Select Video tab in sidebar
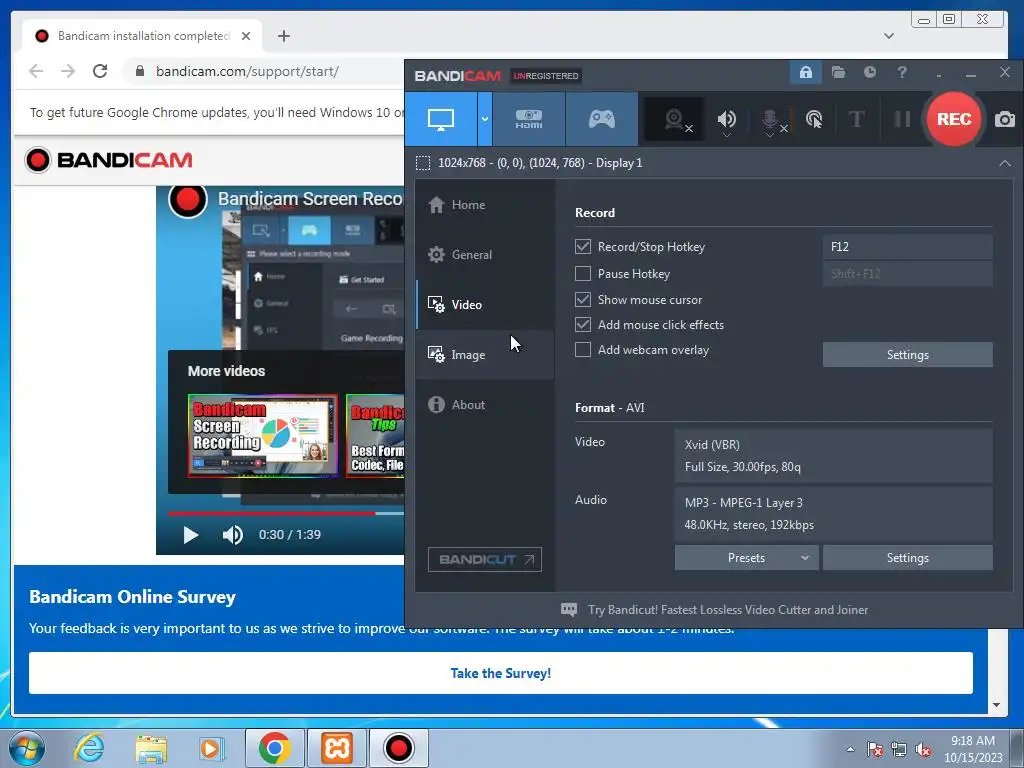The image size is (1024, 768). [485, 304]
